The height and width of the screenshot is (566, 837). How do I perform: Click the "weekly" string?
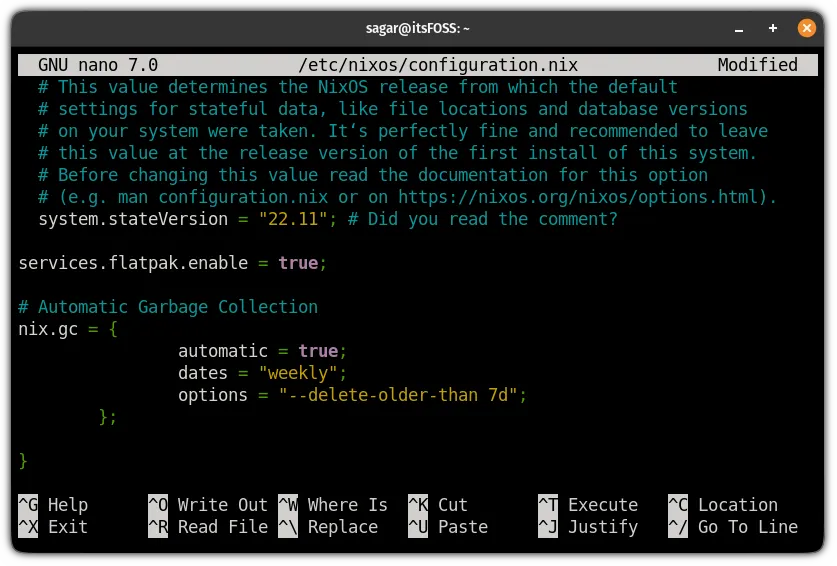298,373
